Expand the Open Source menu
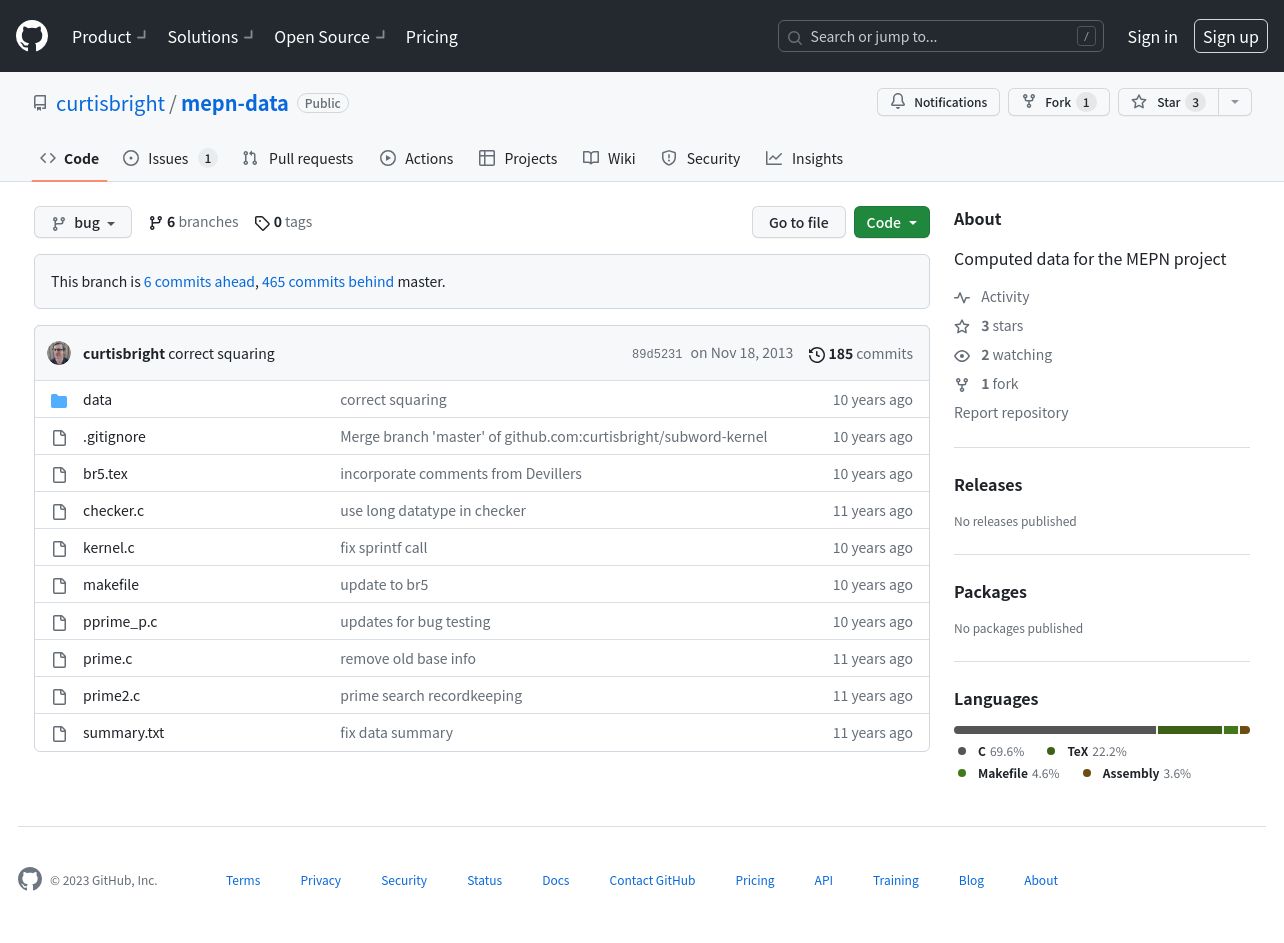This screenshot has height=943, width=1284. click(330, 36)
